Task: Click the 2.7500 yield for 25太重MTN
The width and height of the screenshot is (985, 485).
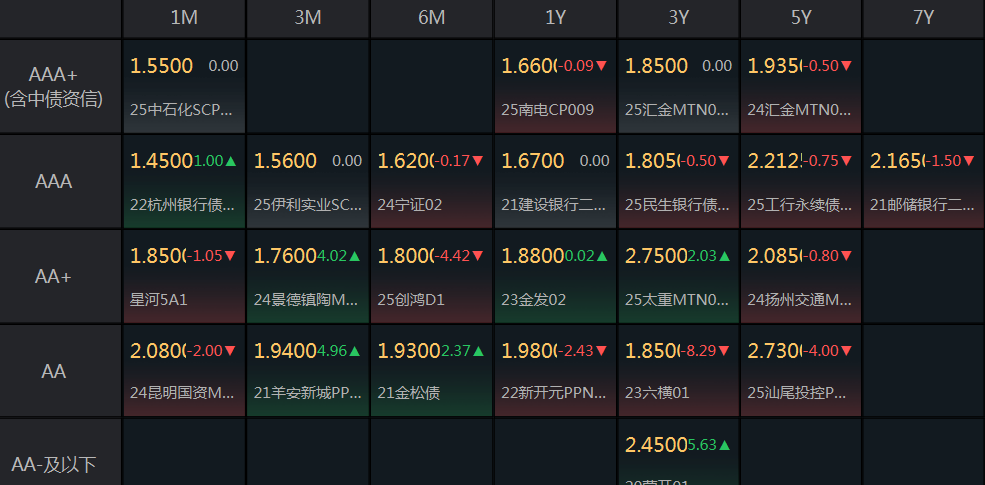Action: [656, 256]
